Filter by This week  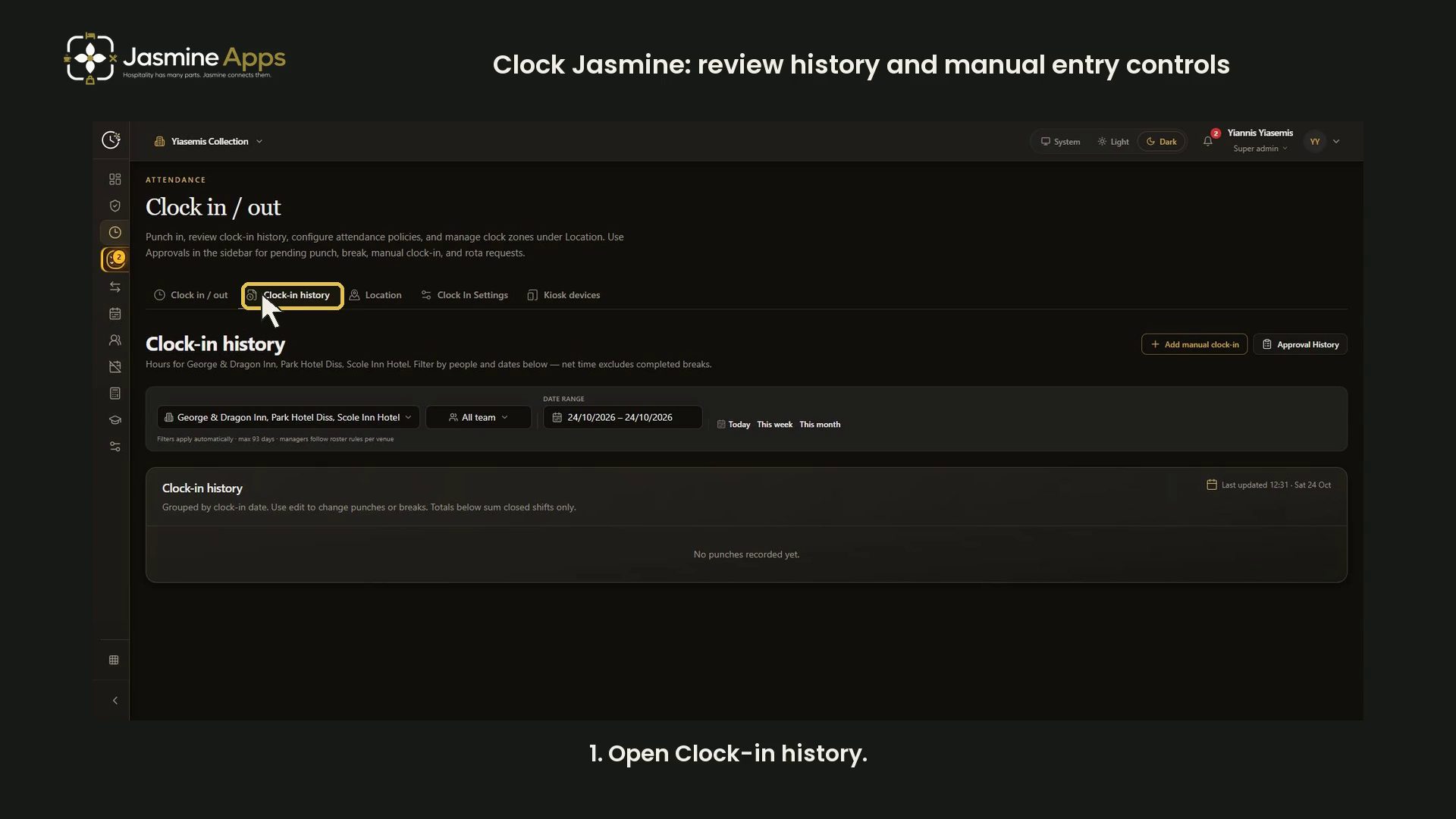[774, 425]
